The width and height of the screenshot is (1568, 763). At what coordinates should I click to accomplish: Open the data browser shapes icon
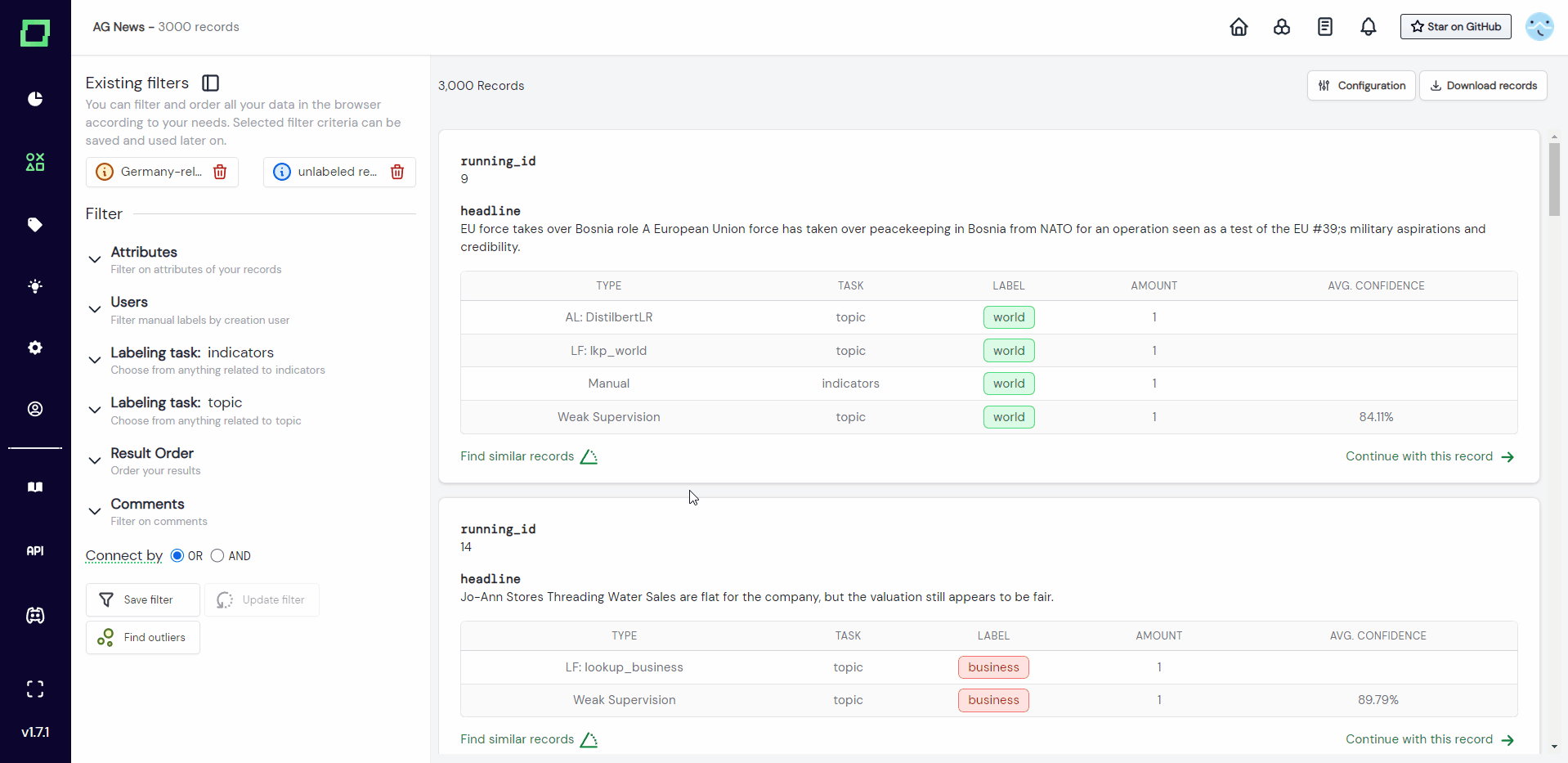[35, 162]
